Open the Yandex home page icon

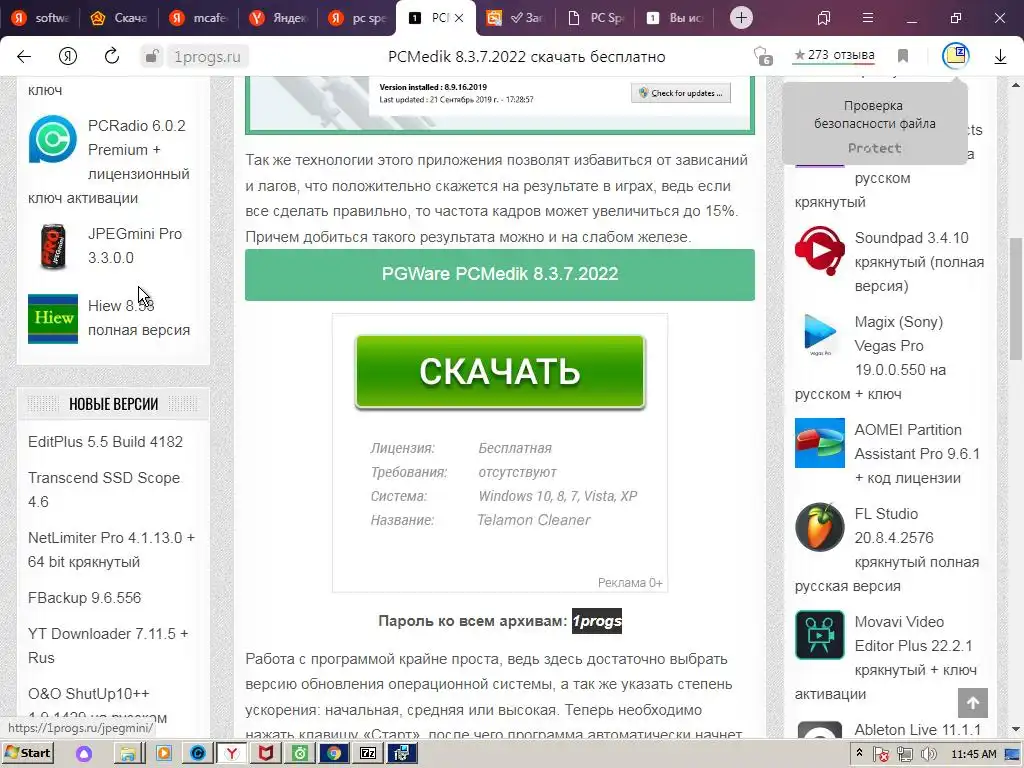click(68, 57)
